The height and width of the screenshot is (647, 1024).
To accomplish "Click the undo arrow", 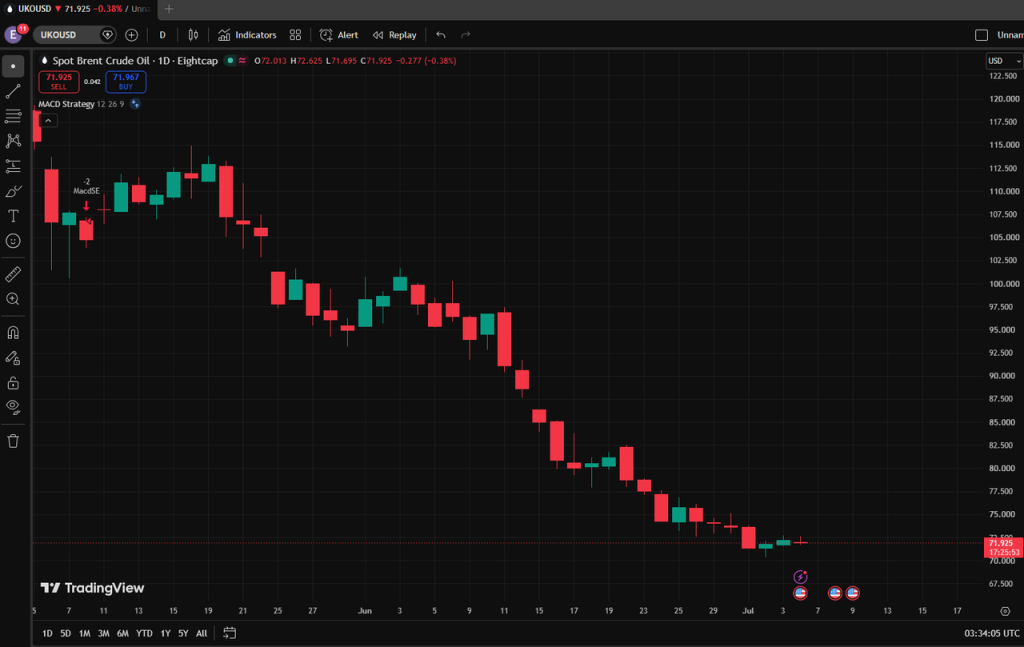I will click(x=441, y=35).
